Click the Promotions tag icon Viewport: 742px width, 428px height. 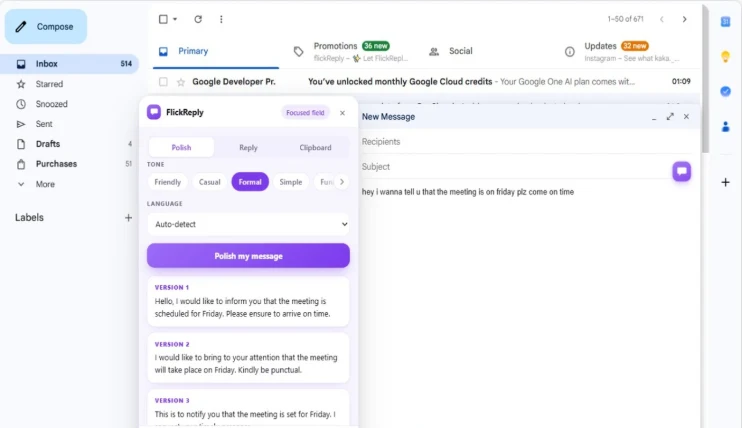tap(298, 51)
